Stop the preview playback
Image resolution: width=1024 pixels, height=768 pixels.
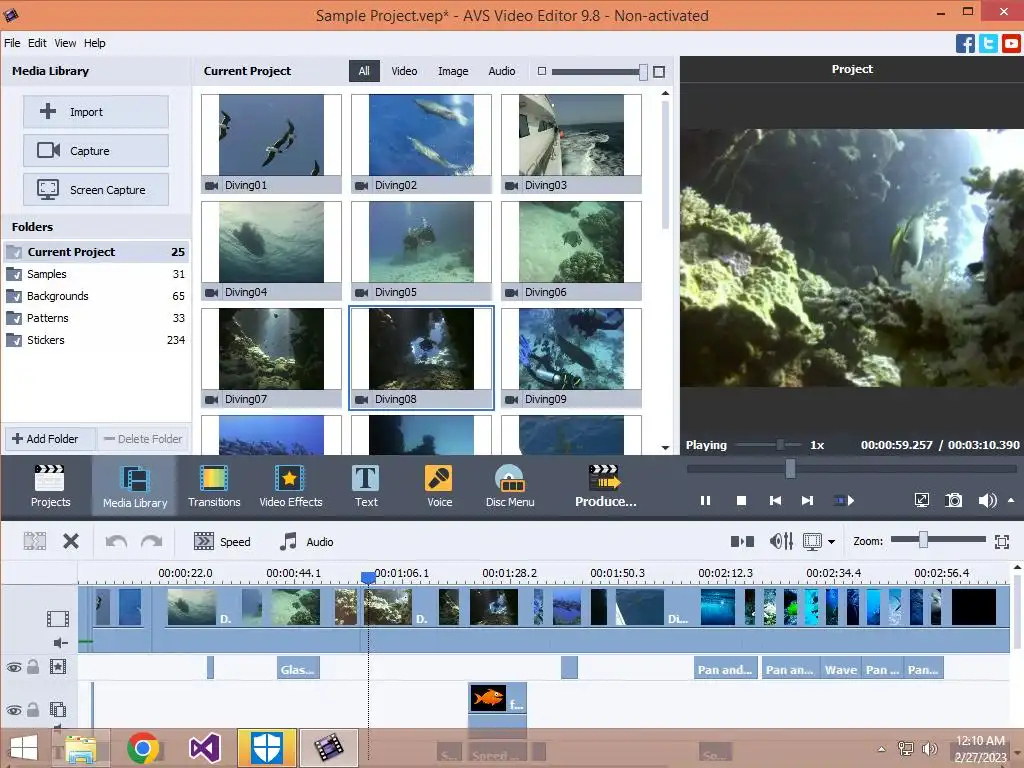click(x=741, y=500)
